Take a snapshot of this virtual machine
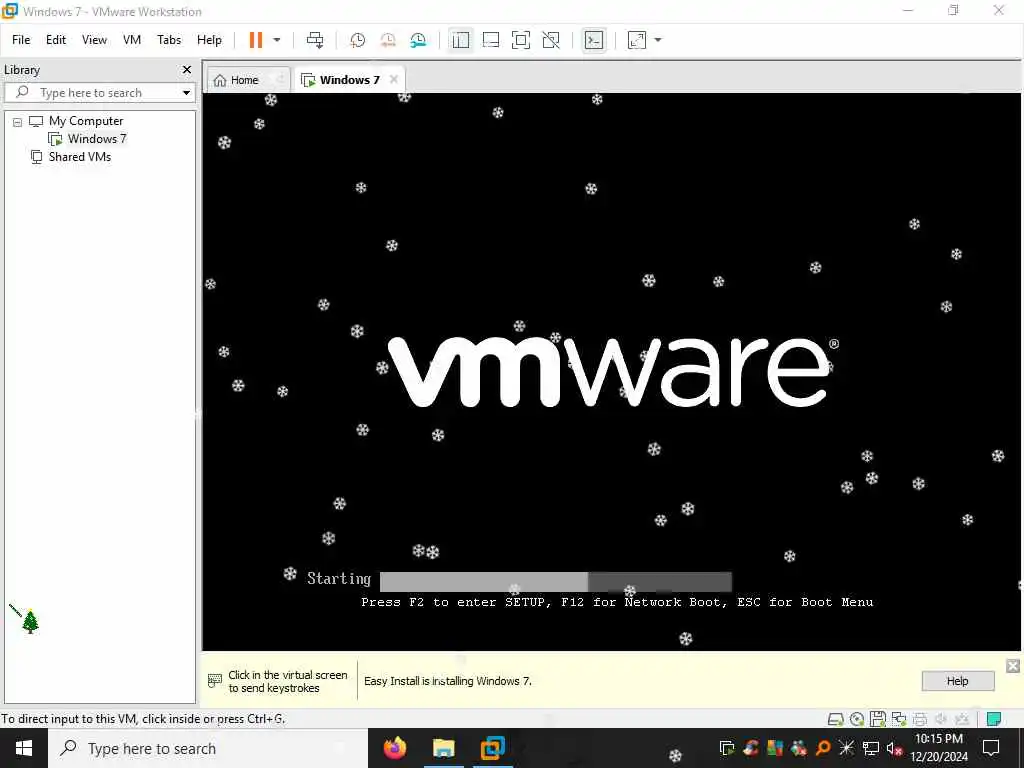Image resolution: width=1024 pixels, height=768 pixels. point(357,40)
